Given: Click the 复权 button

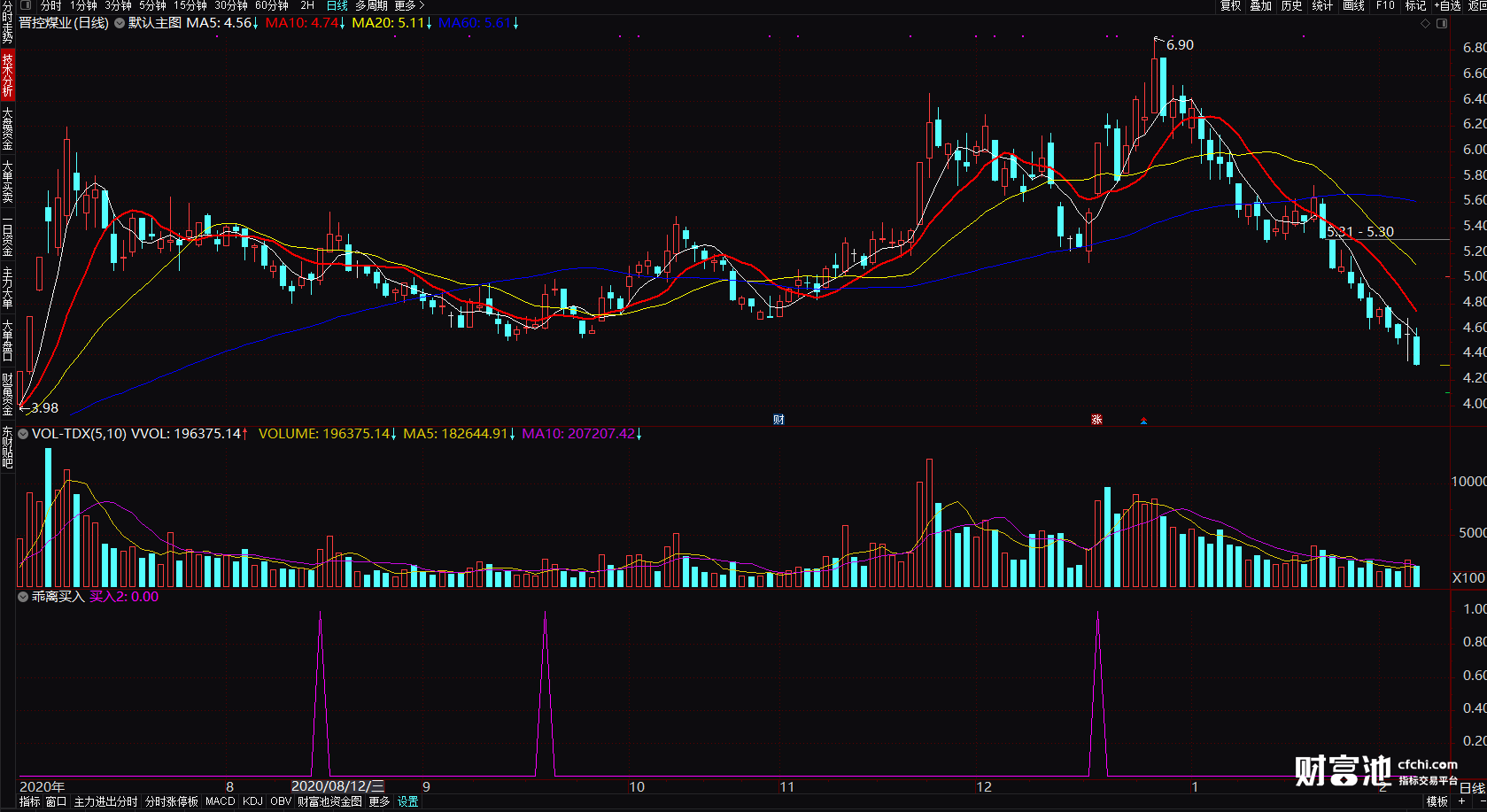Looking at the screenshot, I should pos(1230,5).
